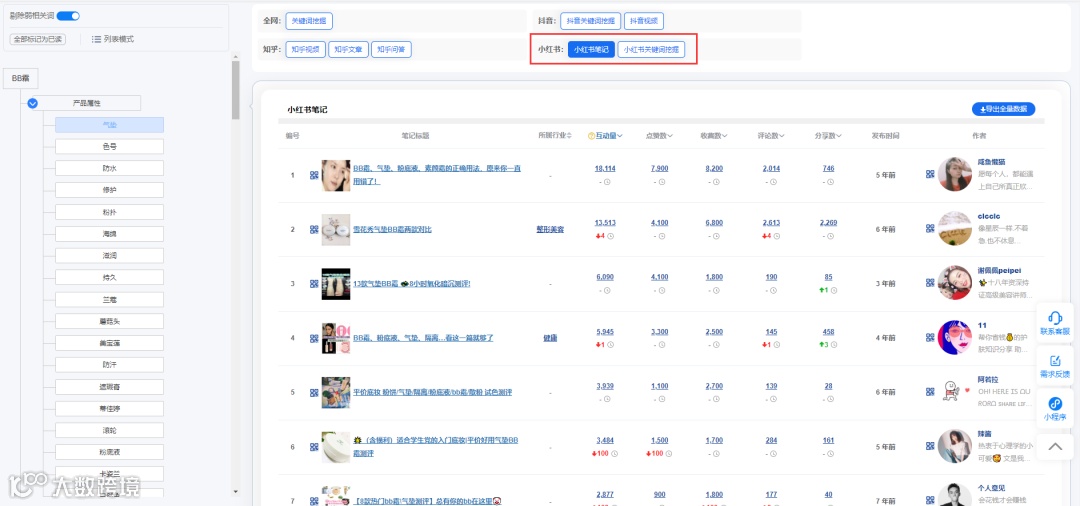Screen dimensions: 1080x506
Task: Sort by 所属行业 column
Action: [555, 136]
